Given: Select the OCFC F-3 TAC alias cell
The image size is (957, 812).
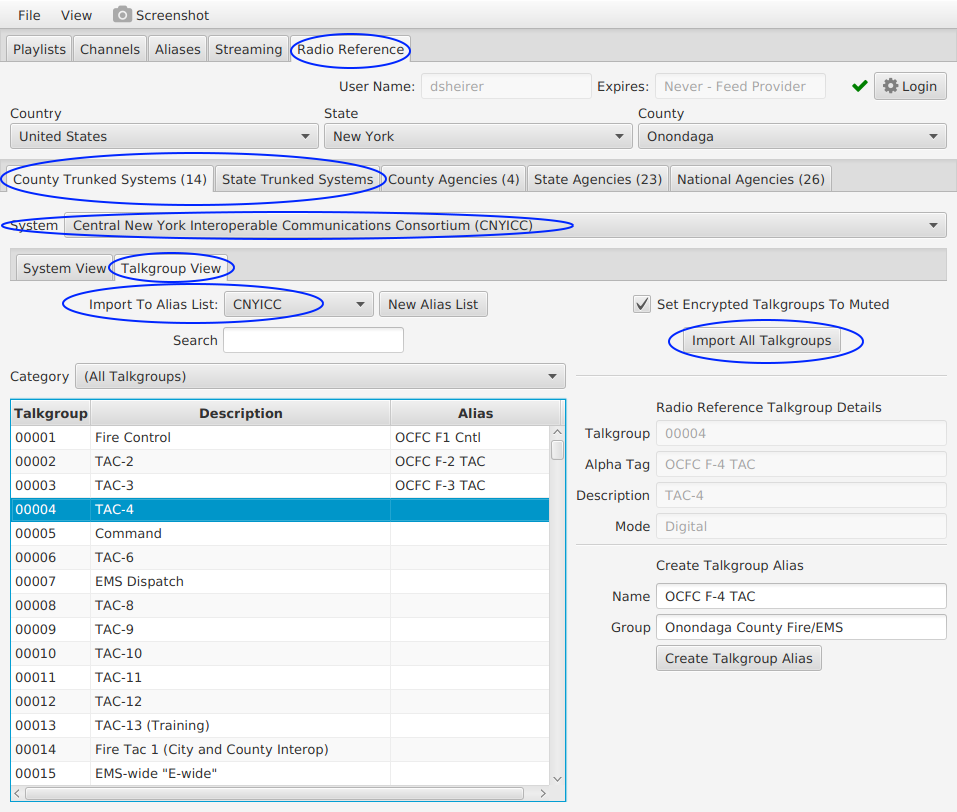Looking at the screenshot, I should click(x=469, y=485).
